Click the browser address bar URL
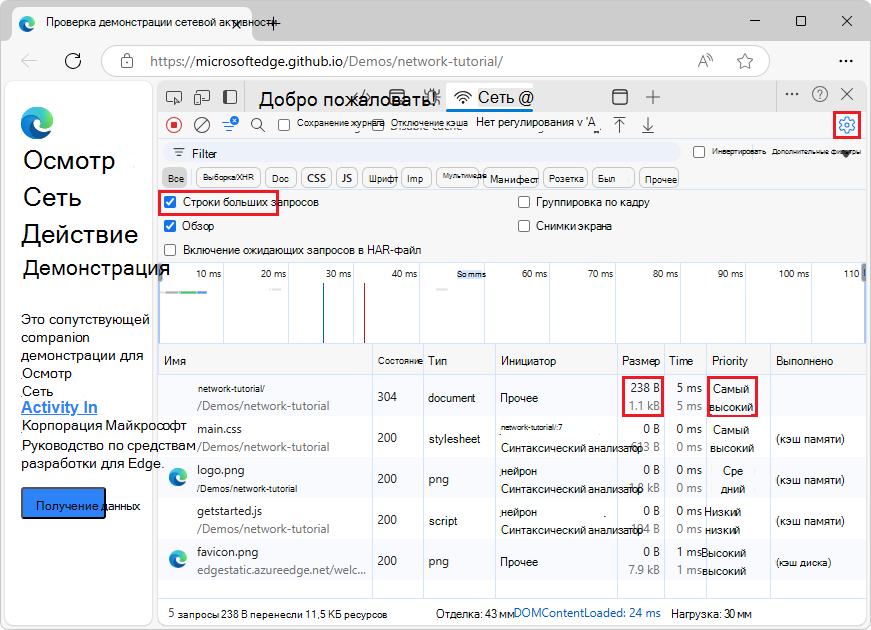871x630 pixels. (327, 61)
